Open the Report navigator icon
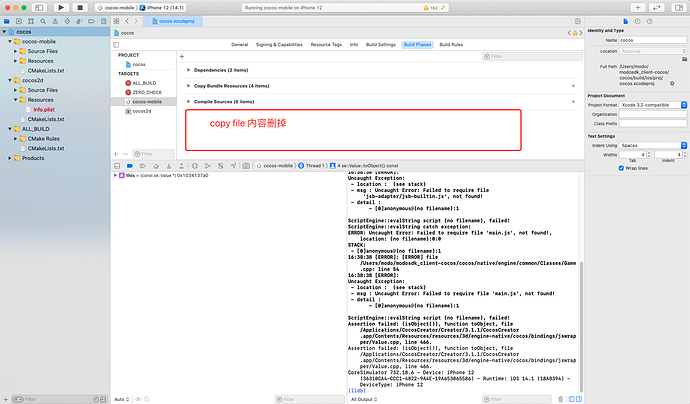Viewport: 690px width, 404px height. click(103, 21)
